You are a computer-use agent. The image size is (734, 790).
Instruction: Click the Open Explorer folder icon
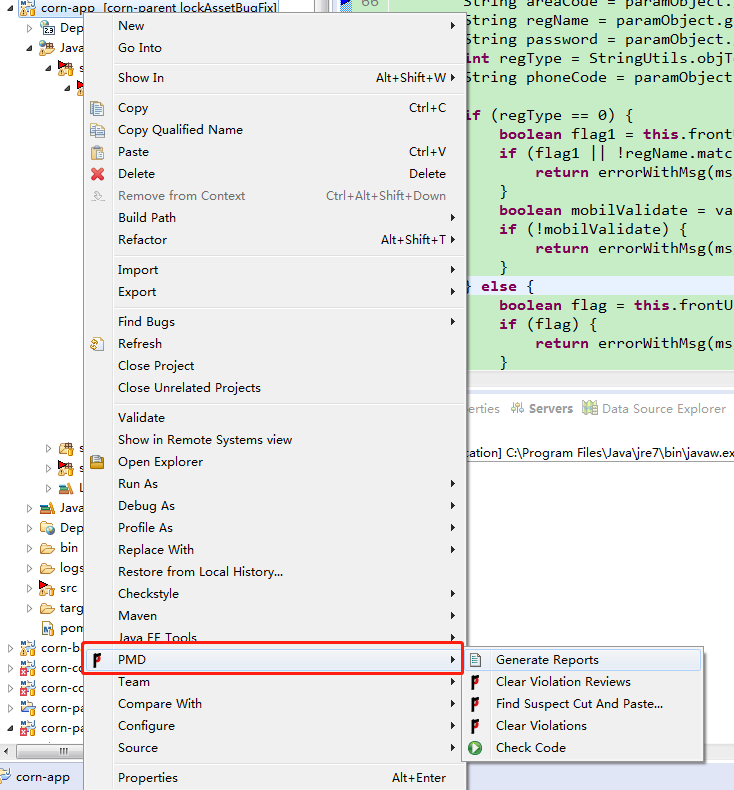click(97, 462)
